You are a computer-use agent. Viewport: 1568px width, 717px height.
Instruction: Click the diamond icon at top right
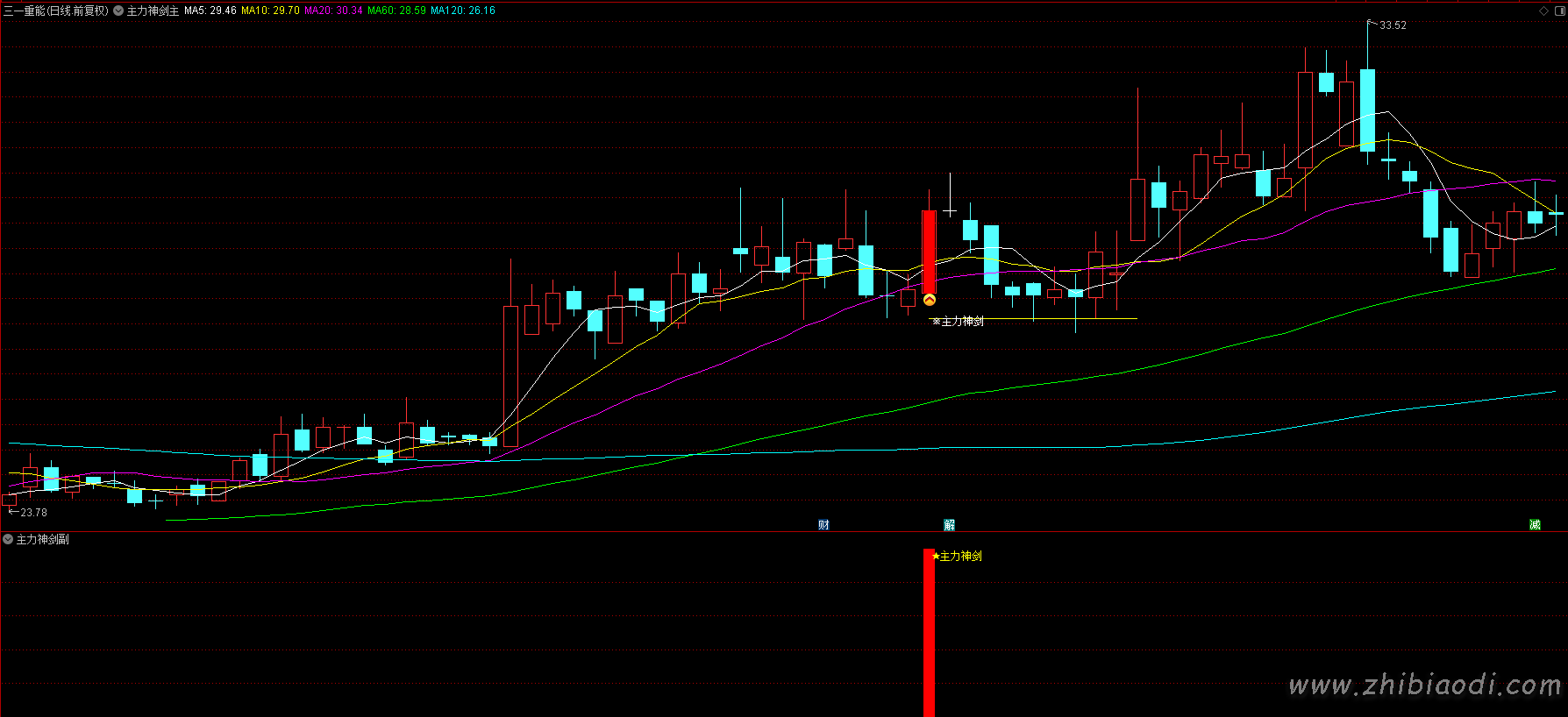coord(1543,11)
